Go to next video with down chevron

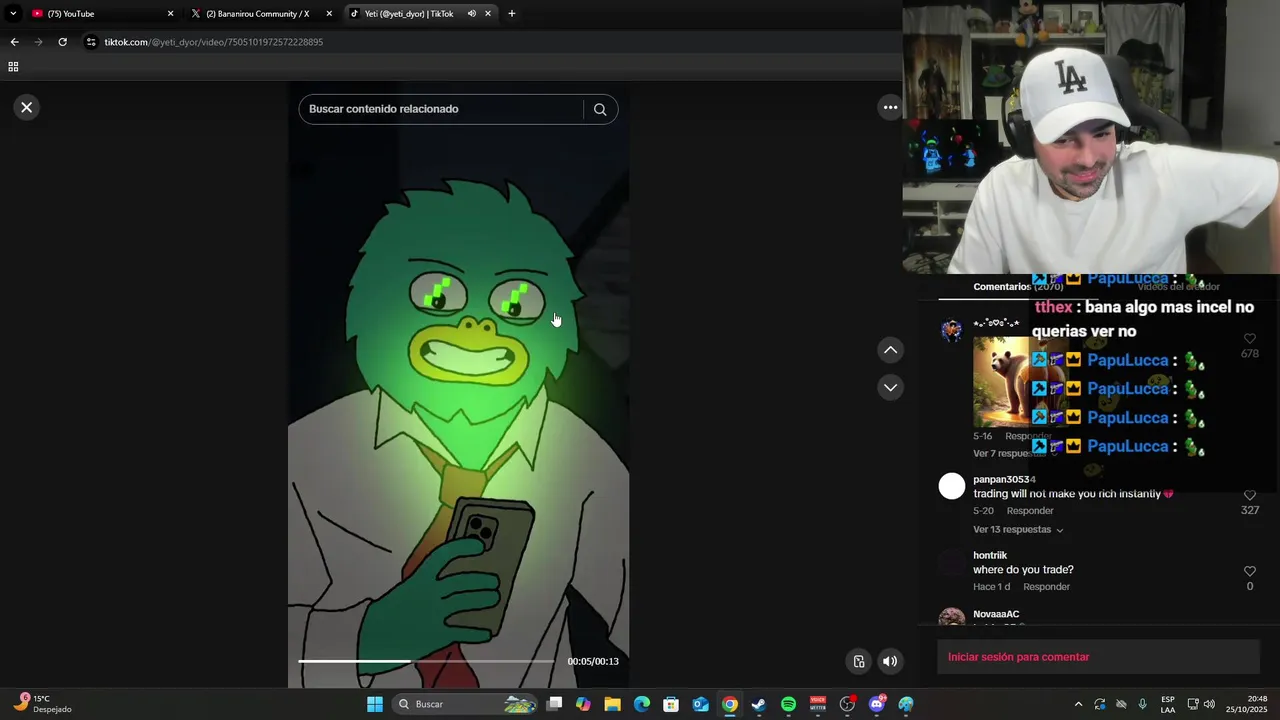click(890, 387)
